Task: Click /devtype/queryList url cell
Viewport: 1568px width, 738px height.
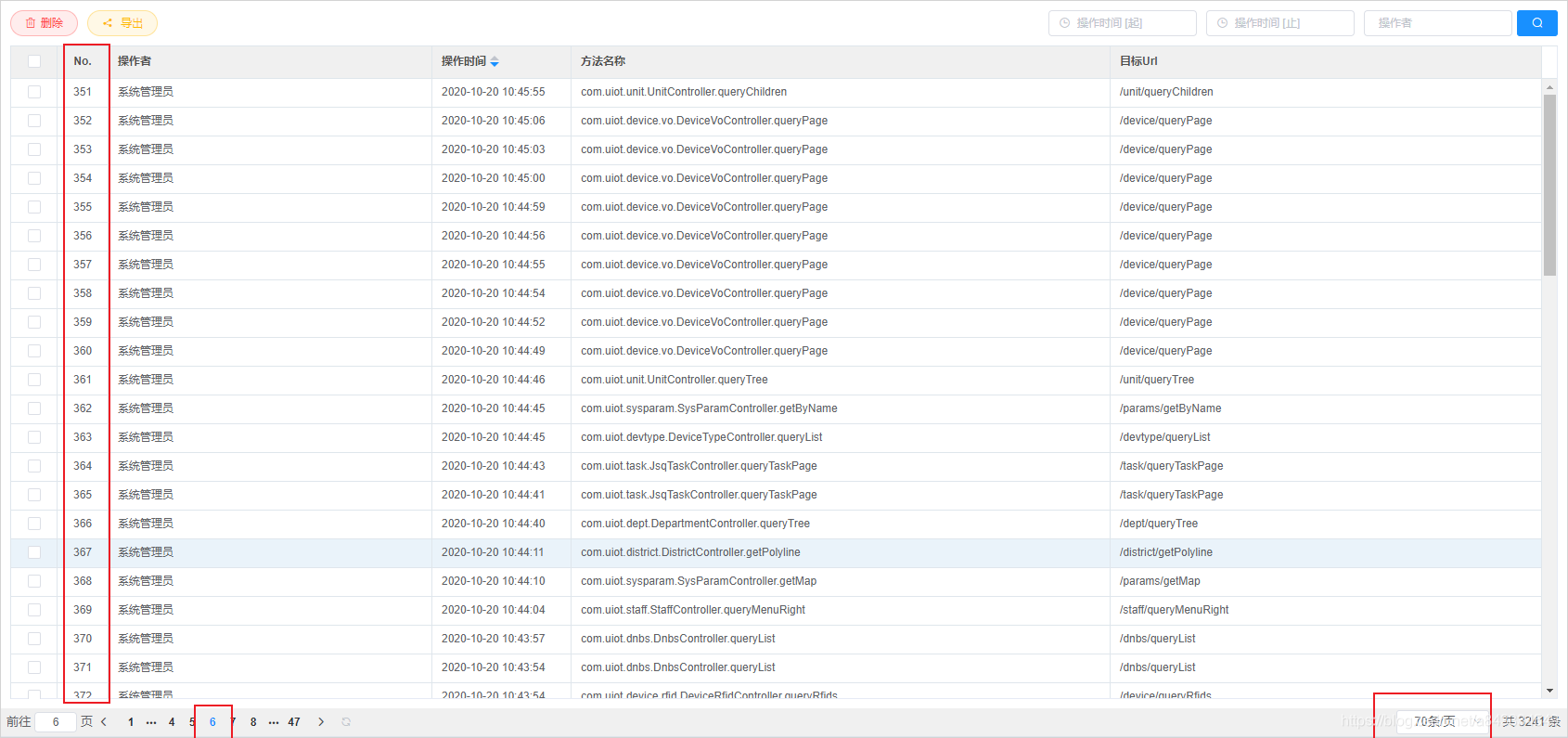Action: click(1165, 437)
